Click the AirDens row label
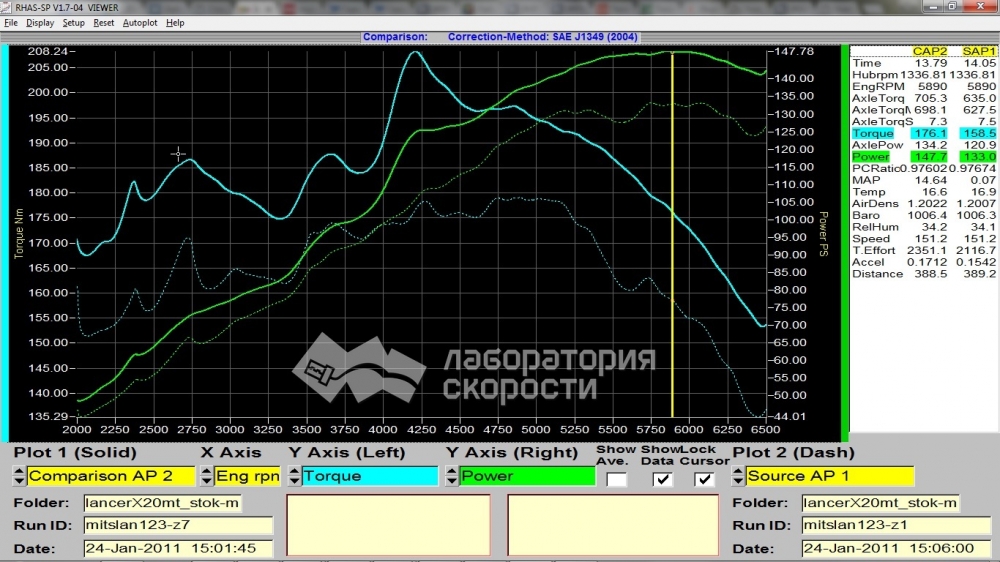Screen dimensions: 1000x562 [x=875, y=203]
